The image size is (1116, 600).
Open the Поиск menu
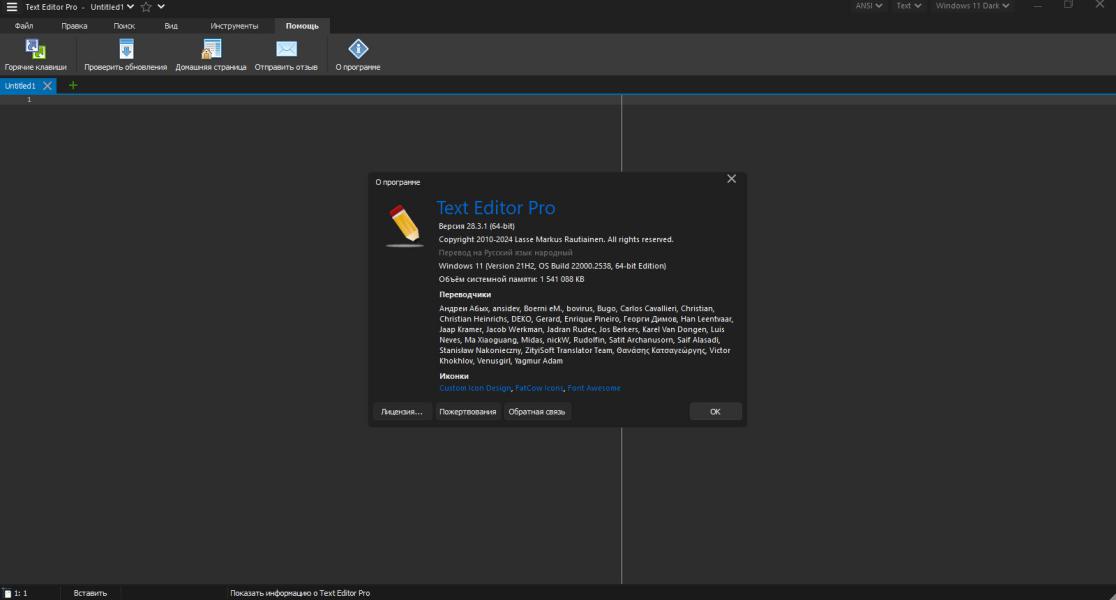coord(124,26)
